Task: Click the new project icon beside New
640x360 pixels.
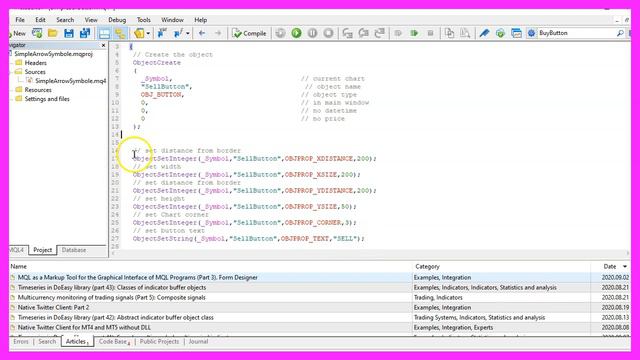Action: coord(37,33)
